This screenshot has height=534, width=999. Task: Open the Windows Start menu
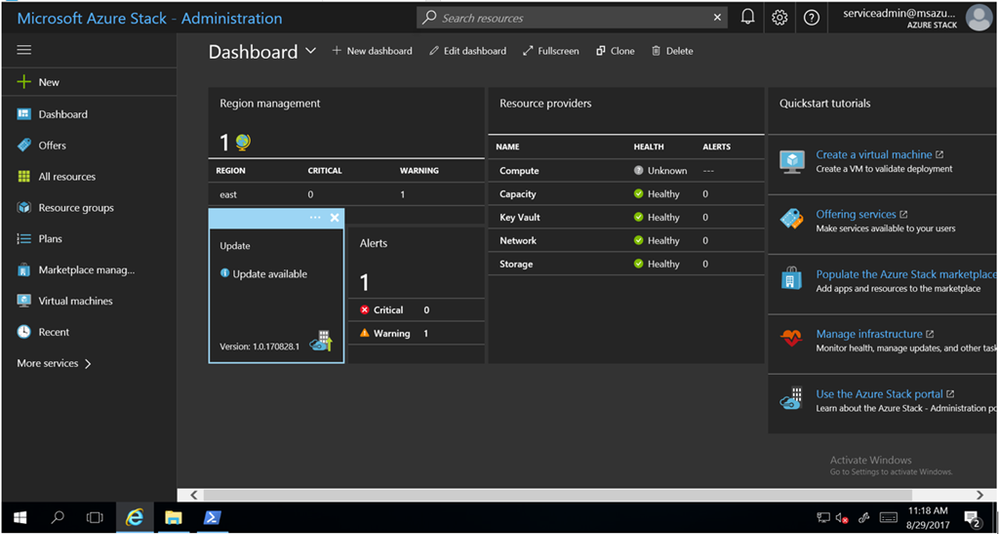pos(20,517)
